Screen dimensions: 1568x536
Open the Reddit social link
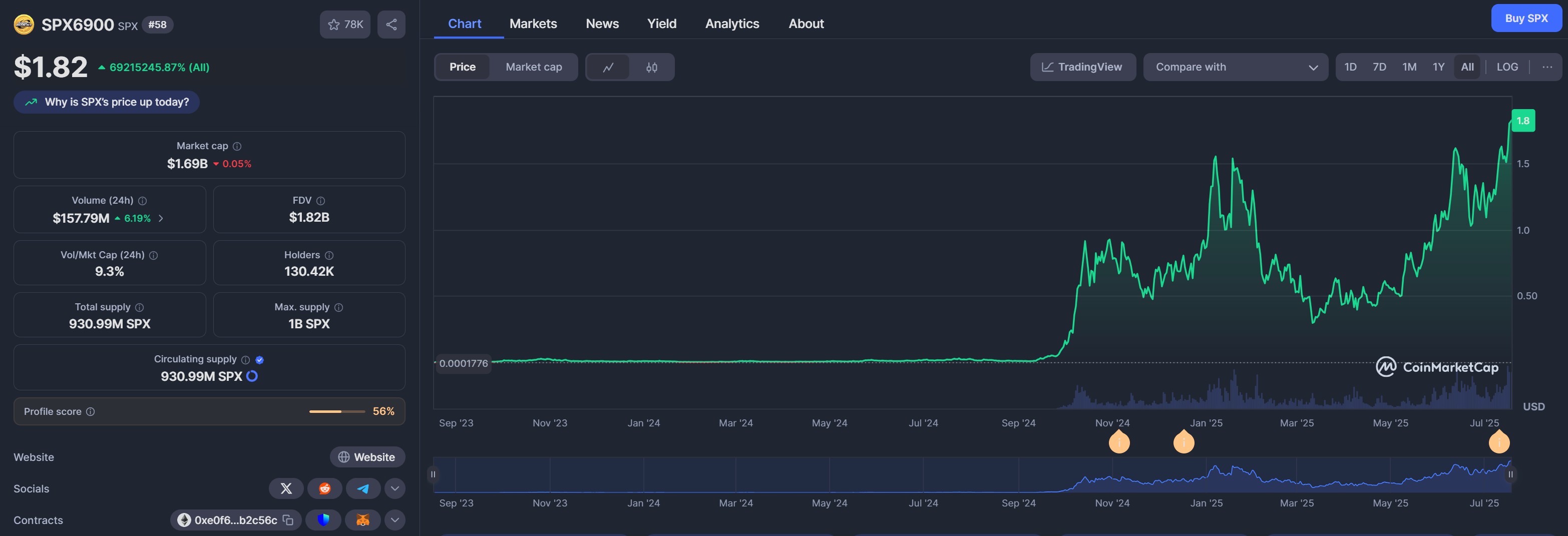[324, 488]
